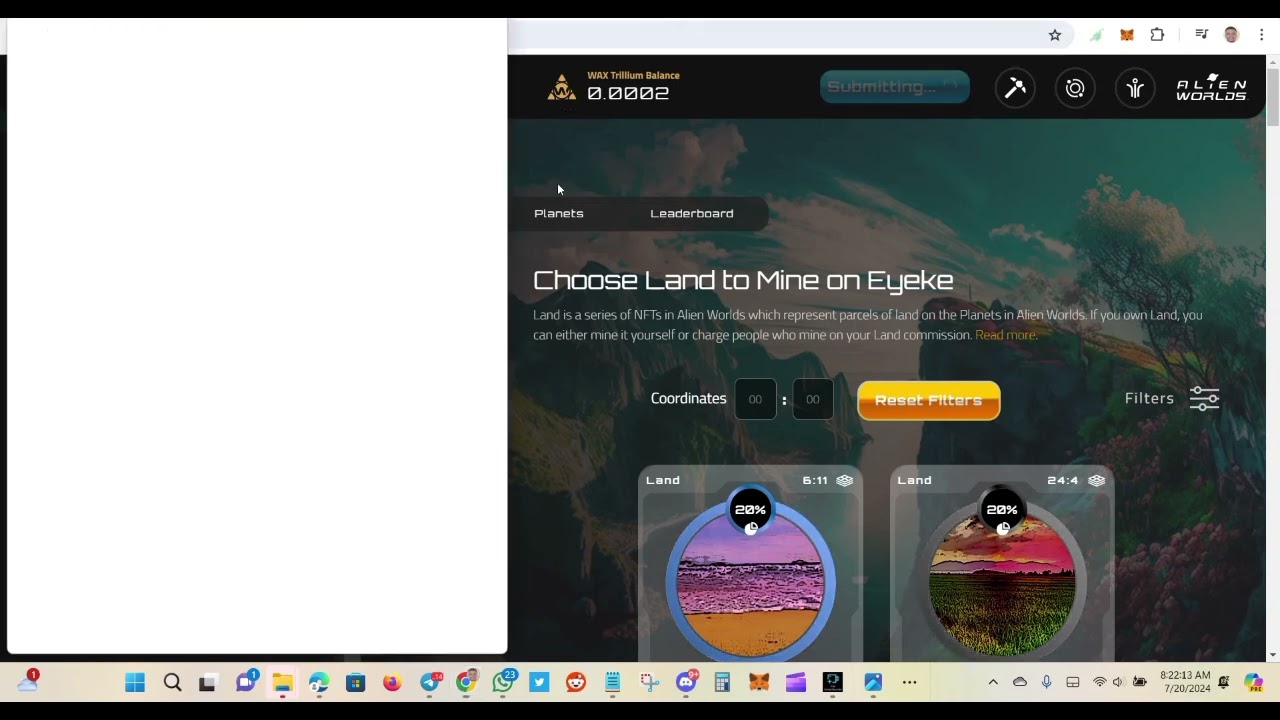This screenshot has height=720, width=1280.
Task: Click the green leaf extension icon
Action: (x=1096, y=35)
